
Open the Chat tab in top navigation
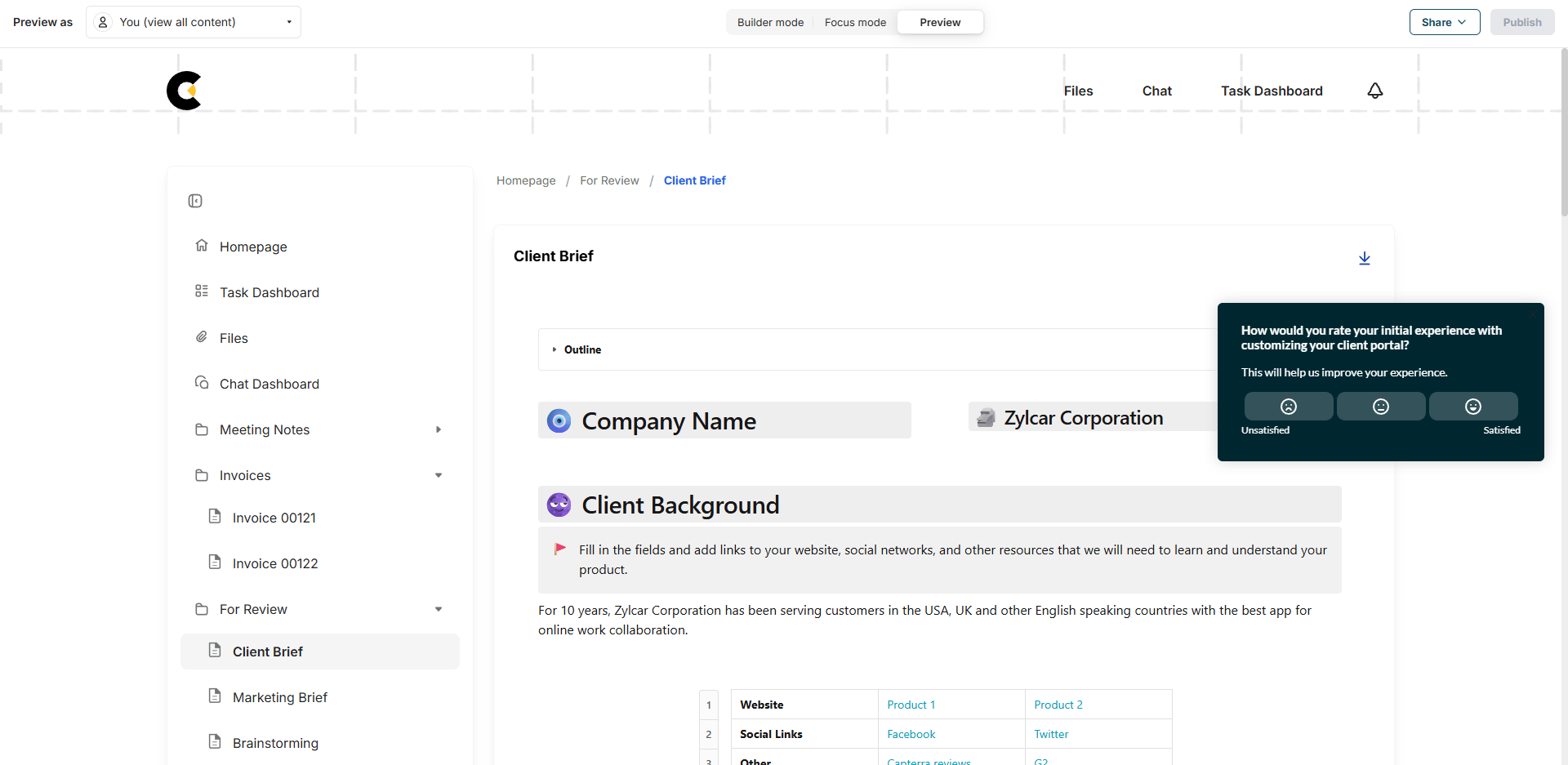[1157, 91]
